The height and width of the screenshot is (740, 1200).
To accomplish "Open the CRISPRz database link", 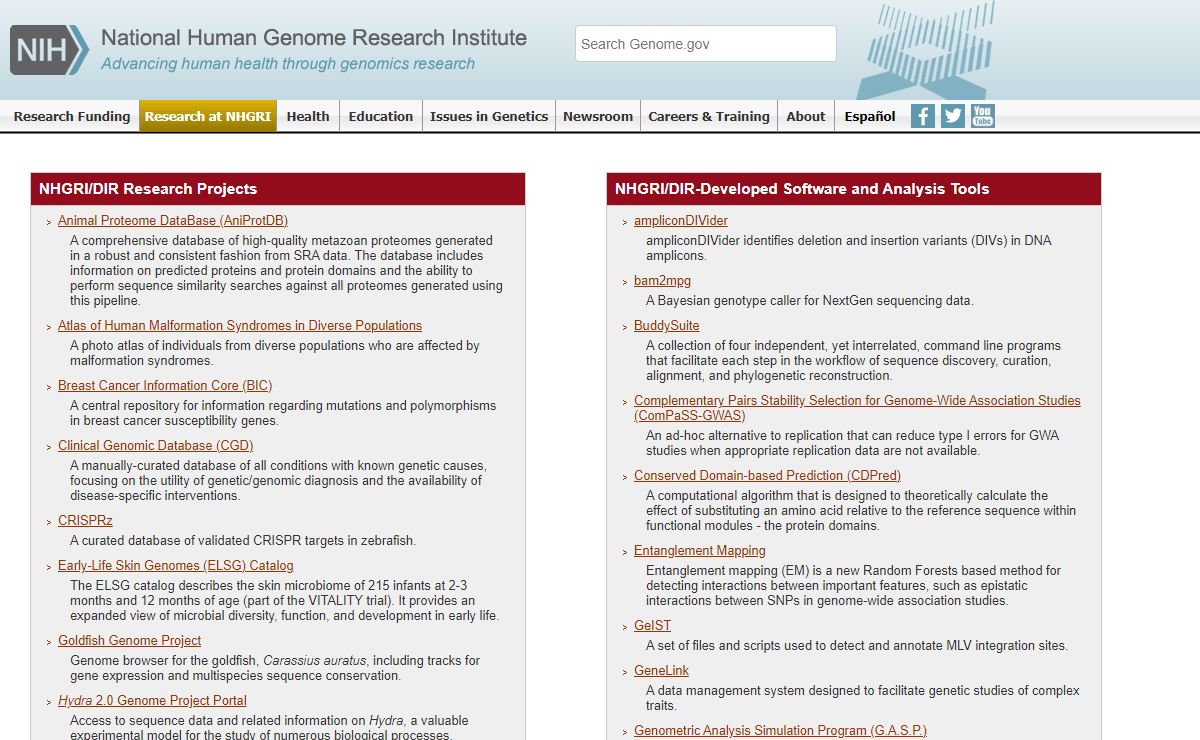I will point(85,521).
